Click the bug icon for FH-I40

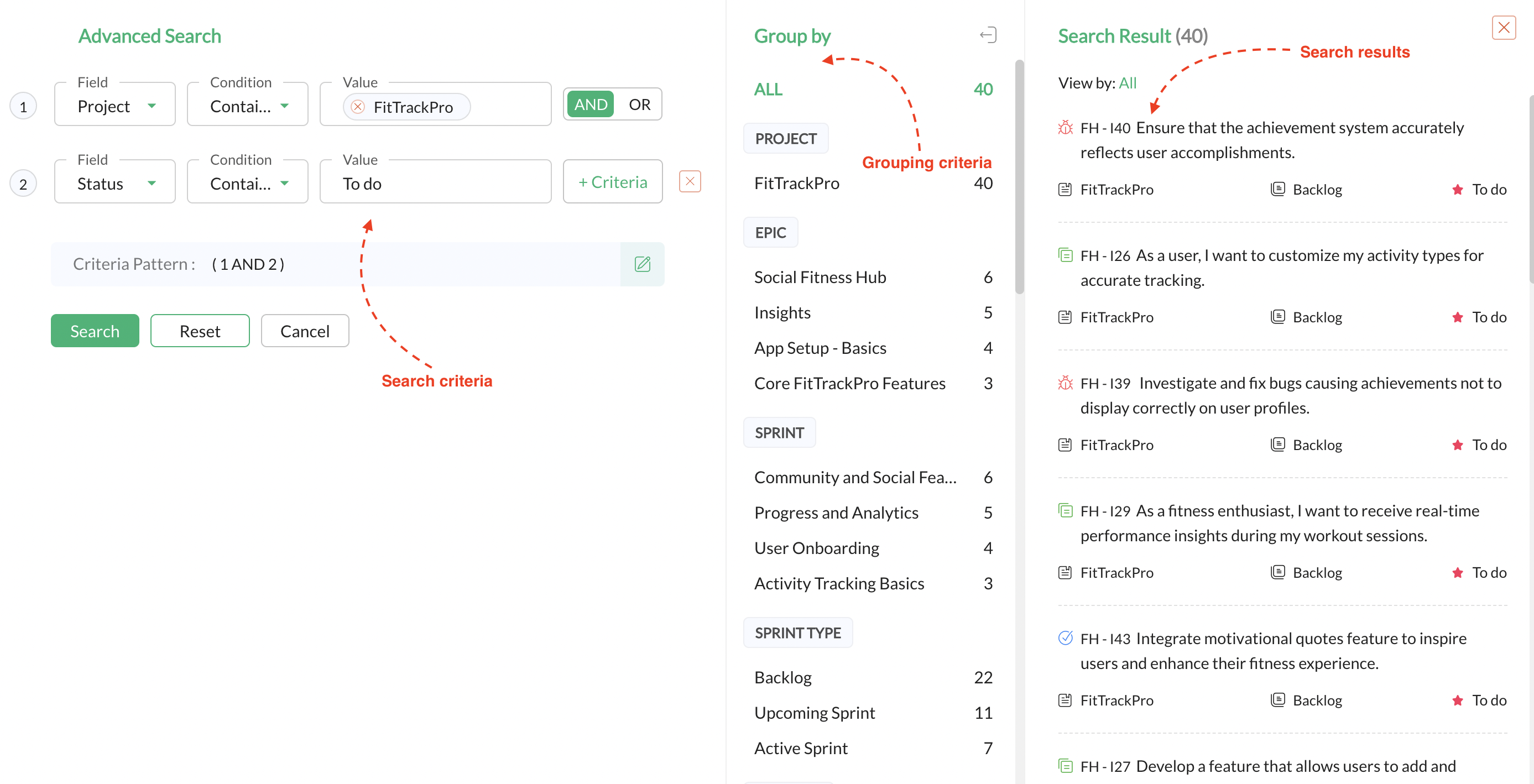(x=1065, y=127)
